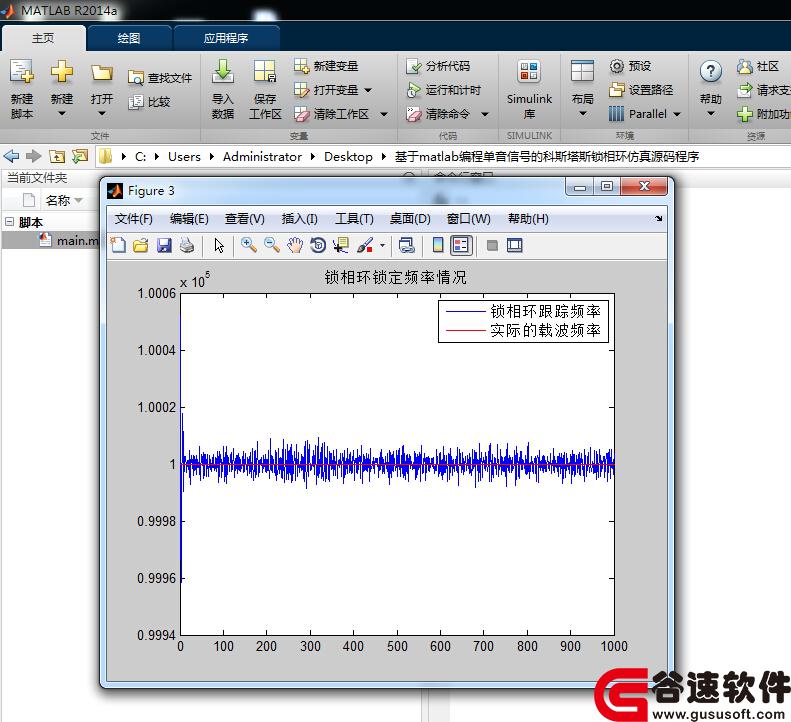Image resolution: width=791 pixels, height=722 pixels.
Task: Click Find Files (查找文件)
Action: 160,78
